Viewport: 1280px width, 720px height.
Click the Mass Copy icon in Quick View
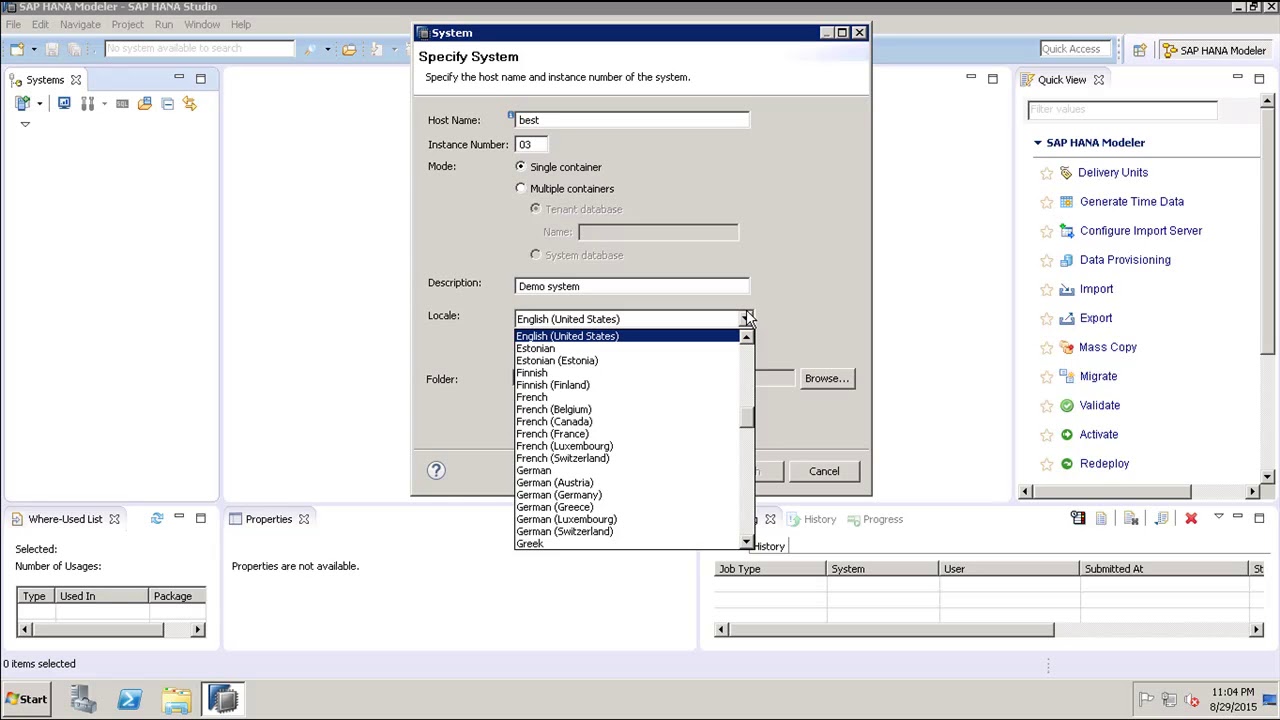1066,347
